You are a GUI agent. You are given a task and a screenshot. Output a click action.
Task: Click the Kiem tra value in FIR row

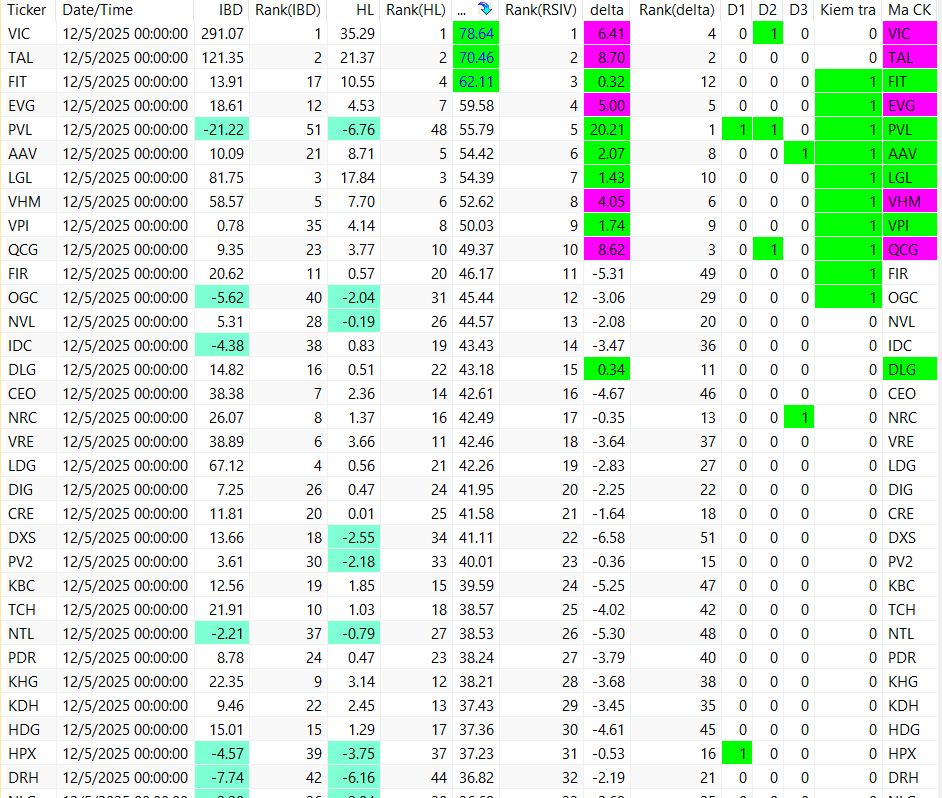point(848,274)
